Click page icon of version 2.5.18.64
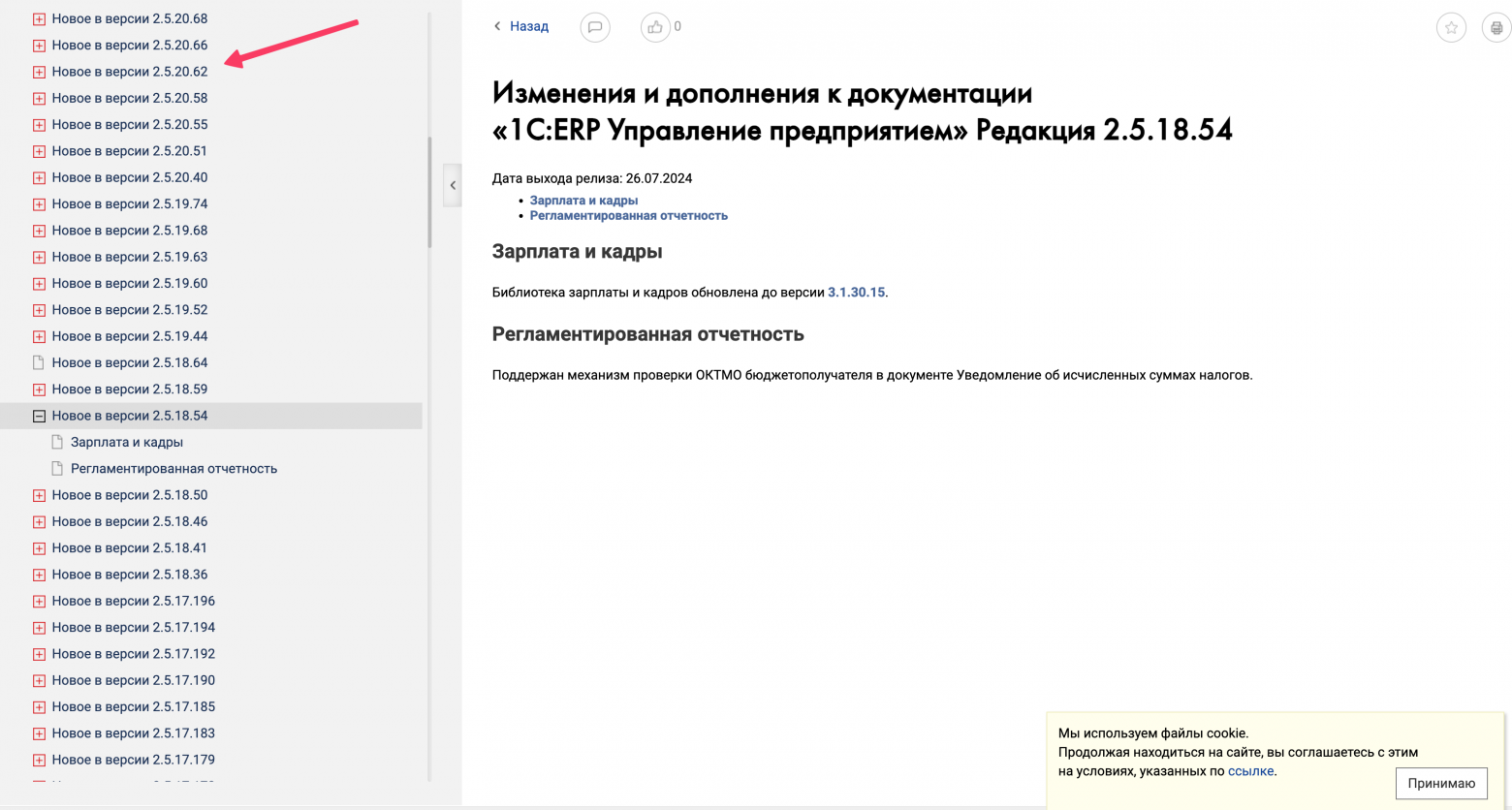The height and width of the screenshot is (810, 1512). pyautogui.click(x=39, y=362)
